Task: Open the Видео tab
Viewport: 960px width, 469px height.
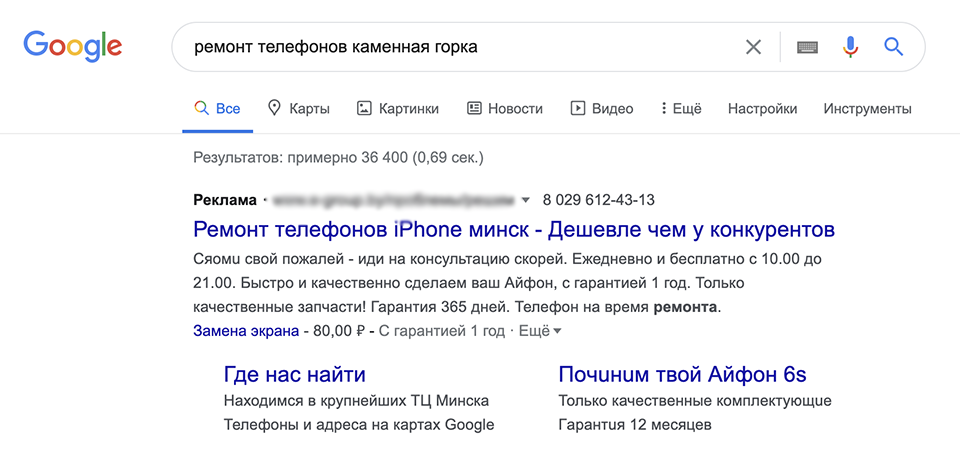Action: tap(602, 109)
